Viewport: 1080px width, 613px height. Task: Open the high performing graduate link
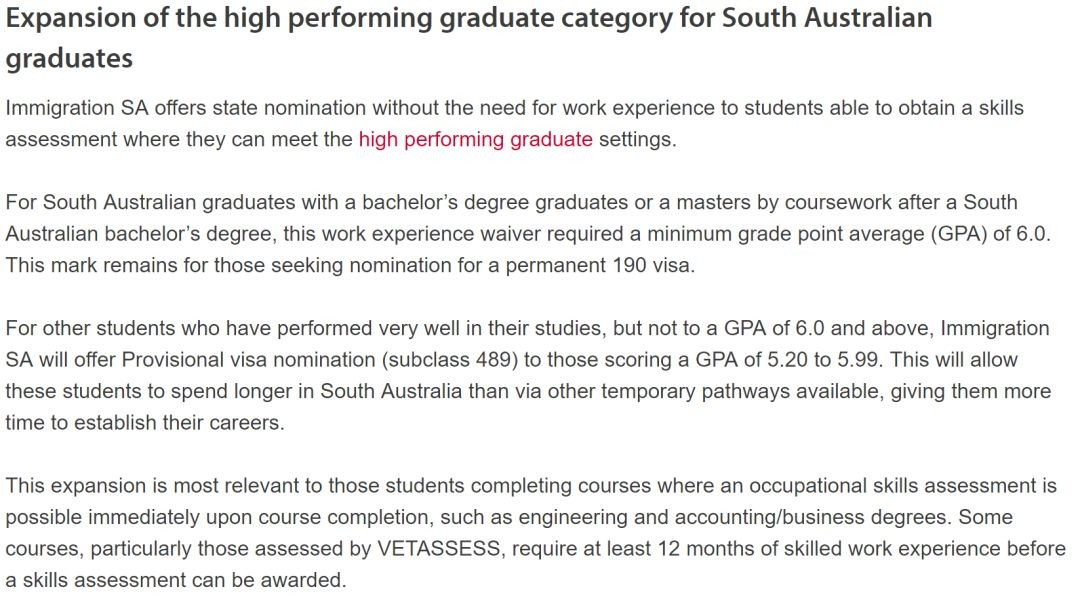pos(475,139)
